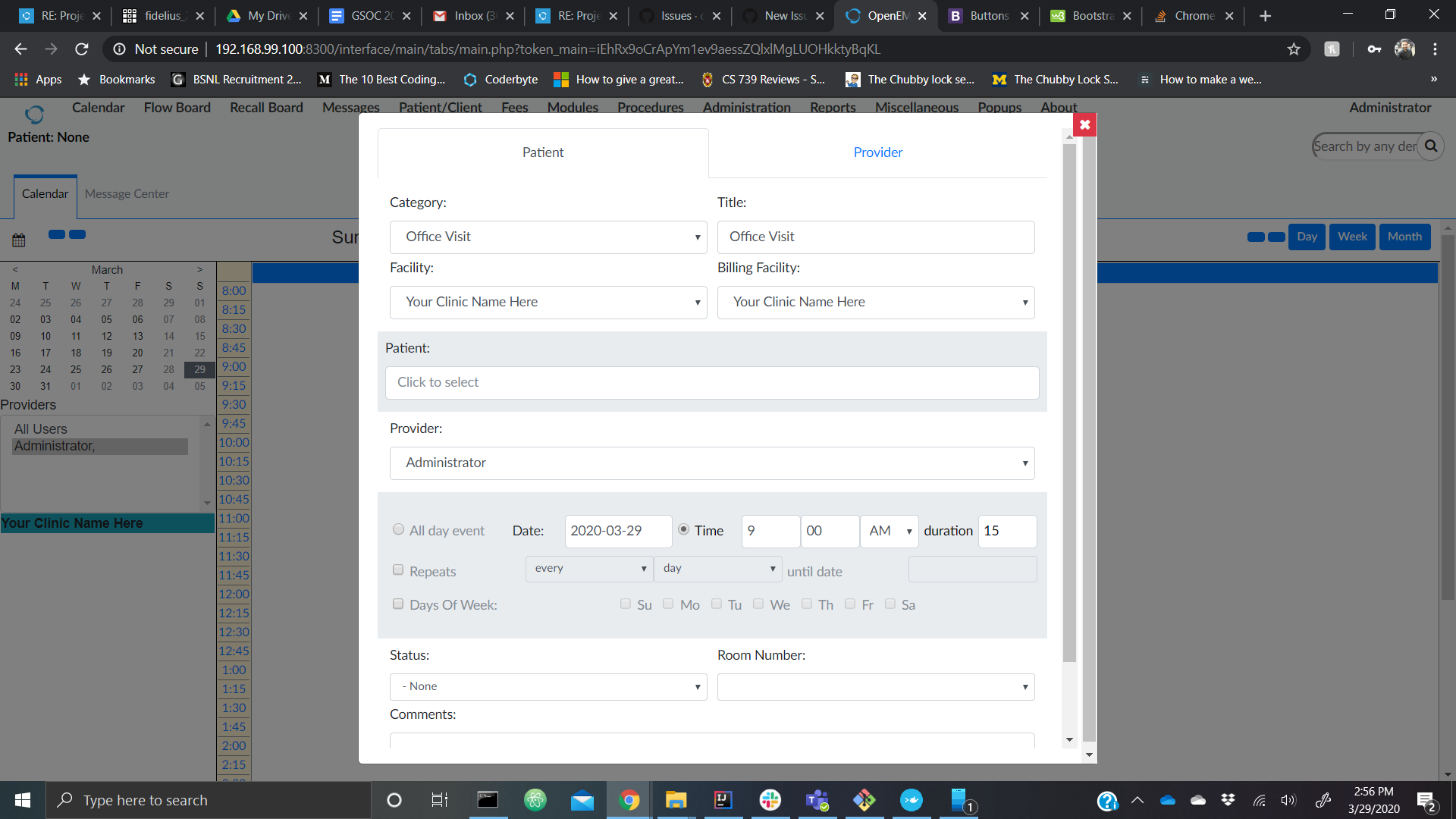Open the saved passwords key icon in Chrome toolbar

pos(1375,49)
